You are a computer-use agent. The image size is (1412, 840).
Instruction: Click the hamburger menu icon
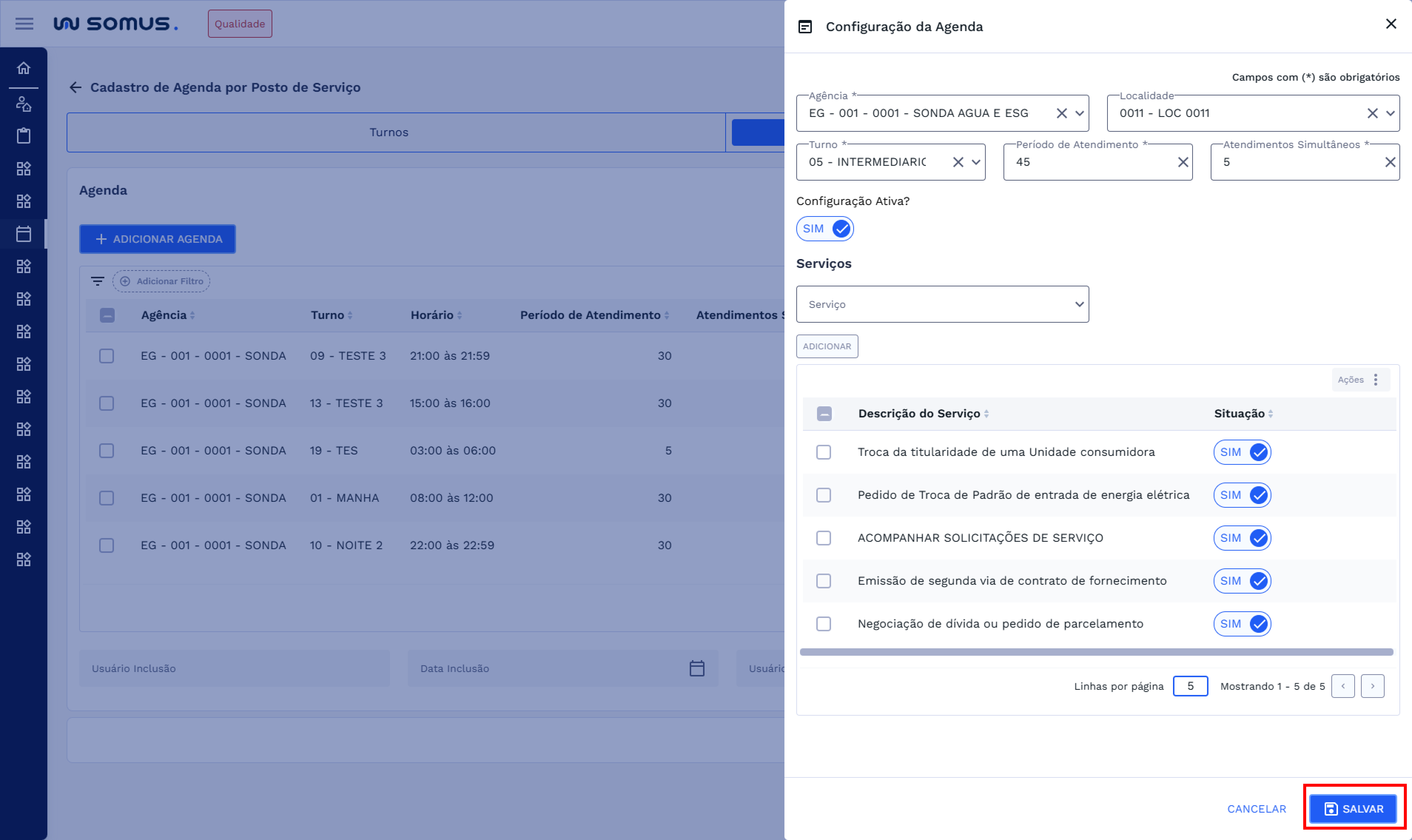click(24, 24)
